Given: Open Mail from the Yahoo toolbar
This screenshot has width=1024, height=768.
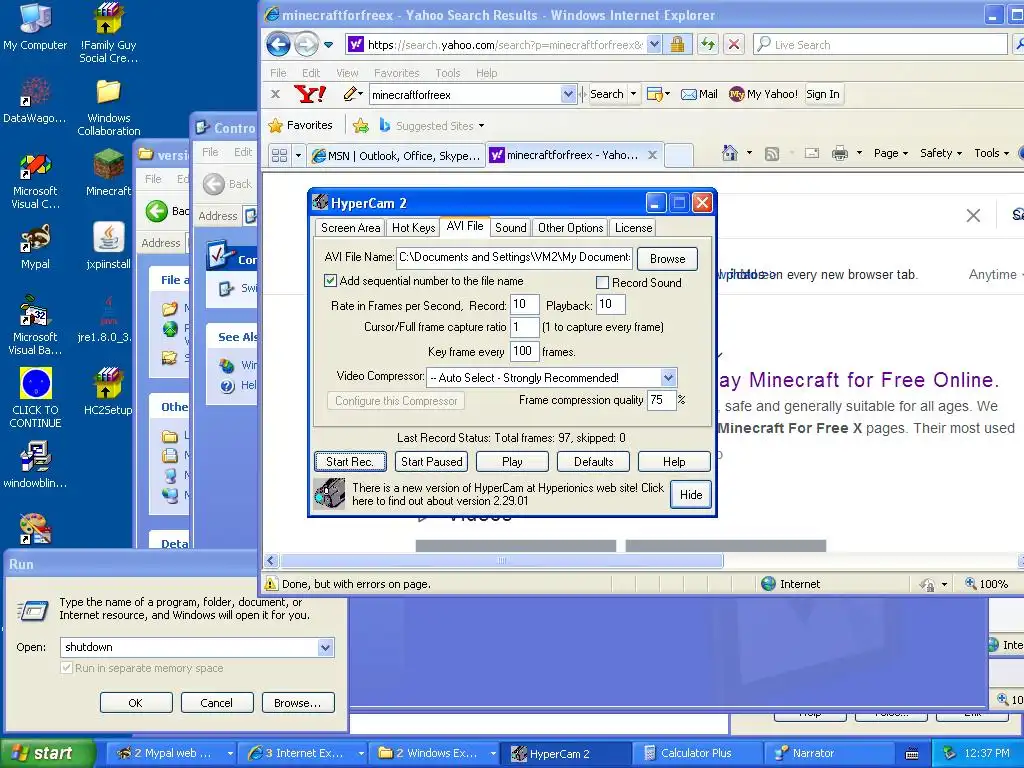Looking at the screenshot, I should tap(699, 94).
